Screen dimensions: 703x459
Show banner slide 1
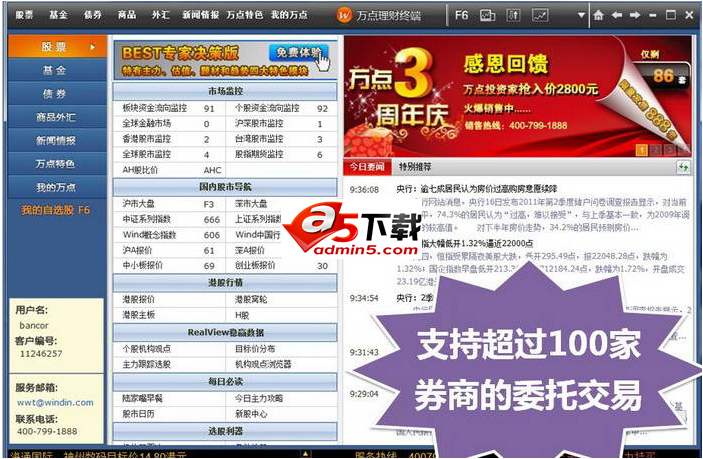point(642,150)
